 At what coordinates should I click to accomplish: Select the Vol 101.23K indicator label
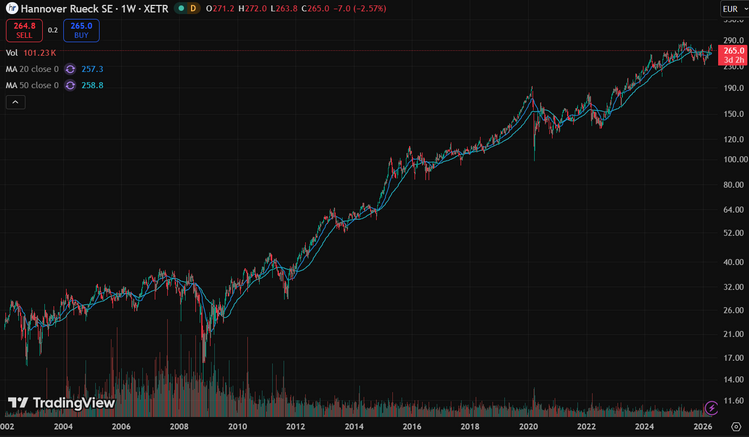pyautogui.click(x=31, y=53)
